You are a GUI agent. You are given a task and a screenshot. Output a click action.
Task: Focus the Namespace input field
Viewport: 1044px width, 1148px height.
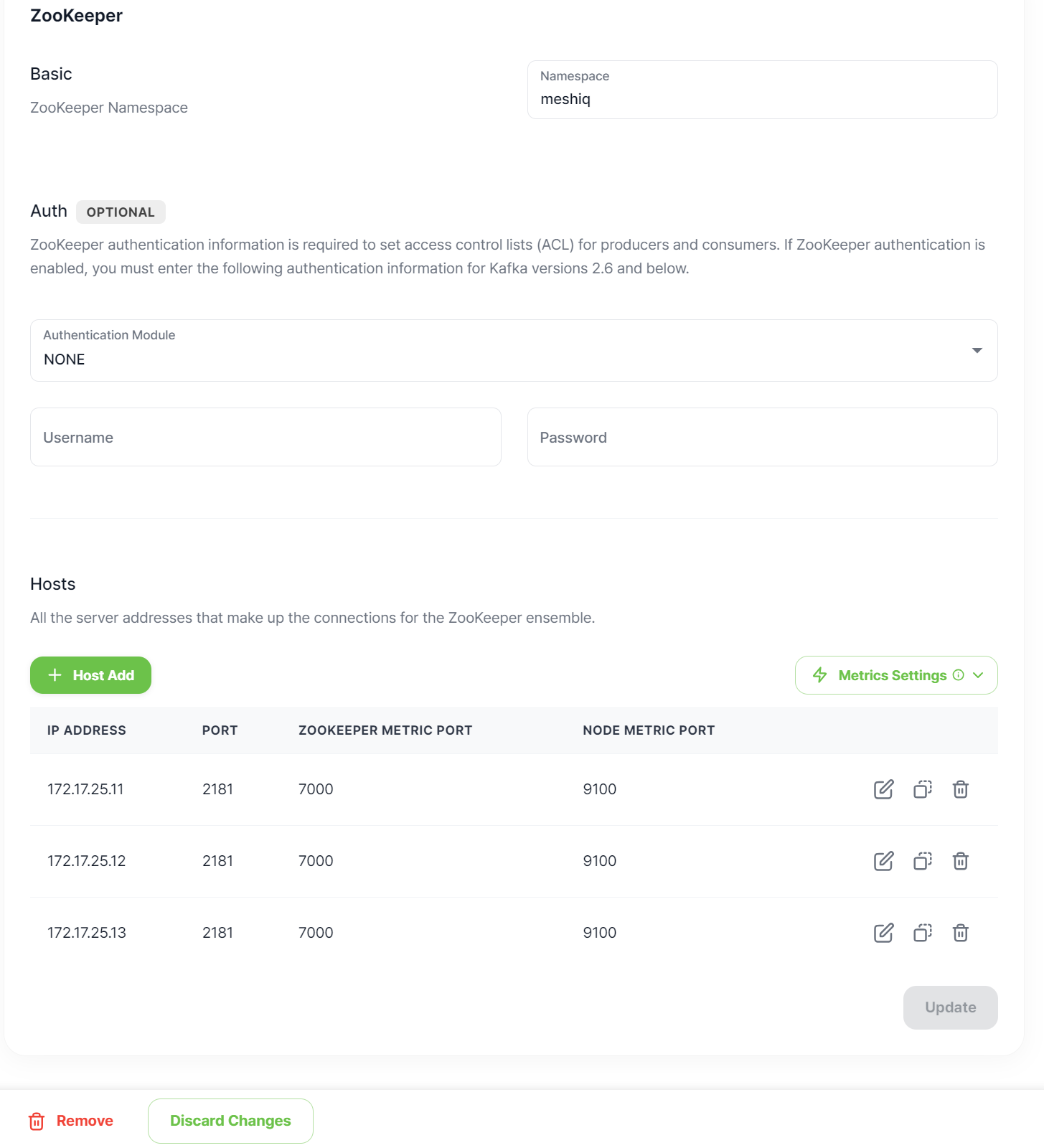click(762, 99)
